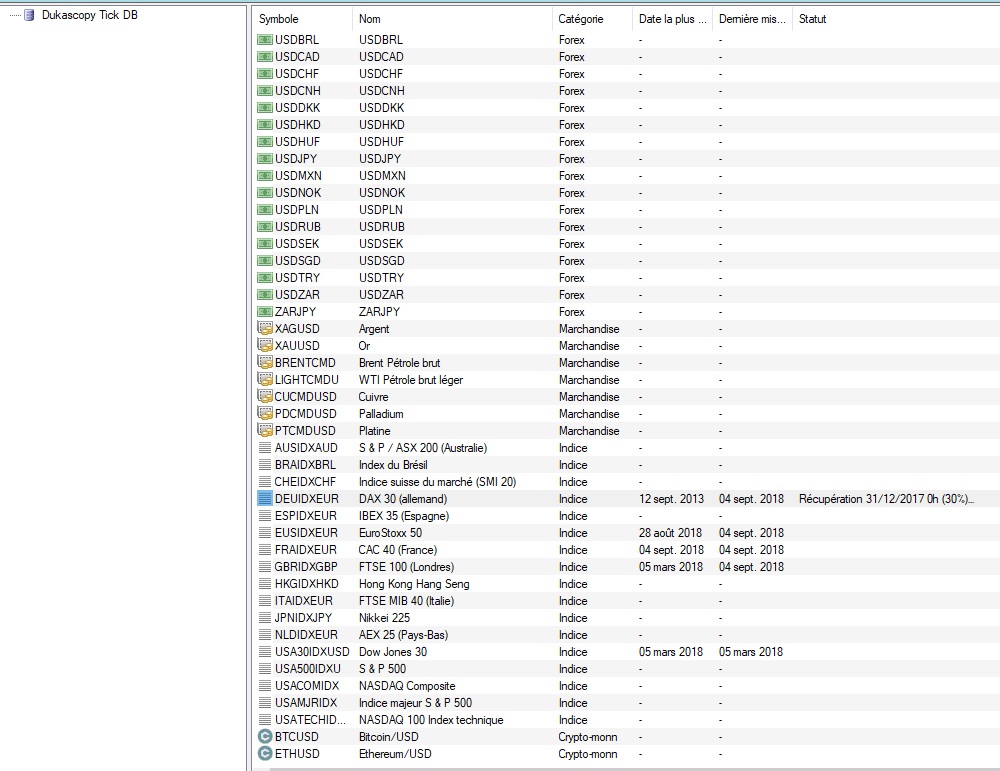The width and height of the screenshot is (1000, 771).
Task: Click the 'Brent Pétrole brut' name
Action: click(x=399, y=363)
